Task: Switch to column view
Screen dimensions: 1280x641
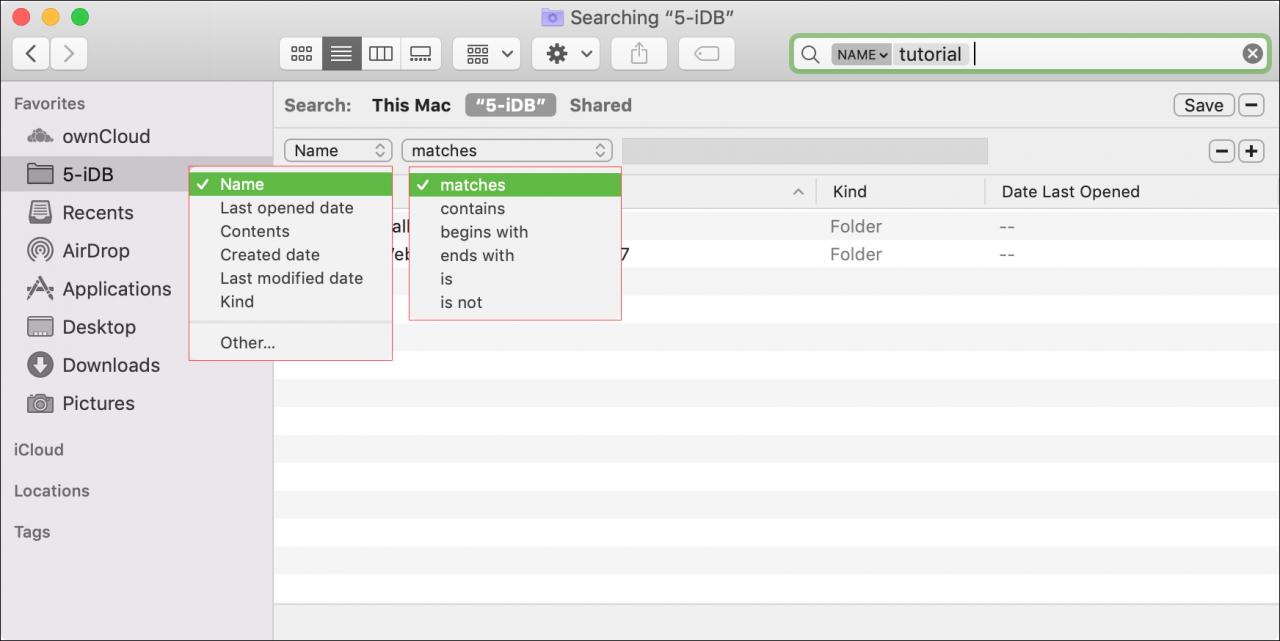Action: (x=381, y=54)
